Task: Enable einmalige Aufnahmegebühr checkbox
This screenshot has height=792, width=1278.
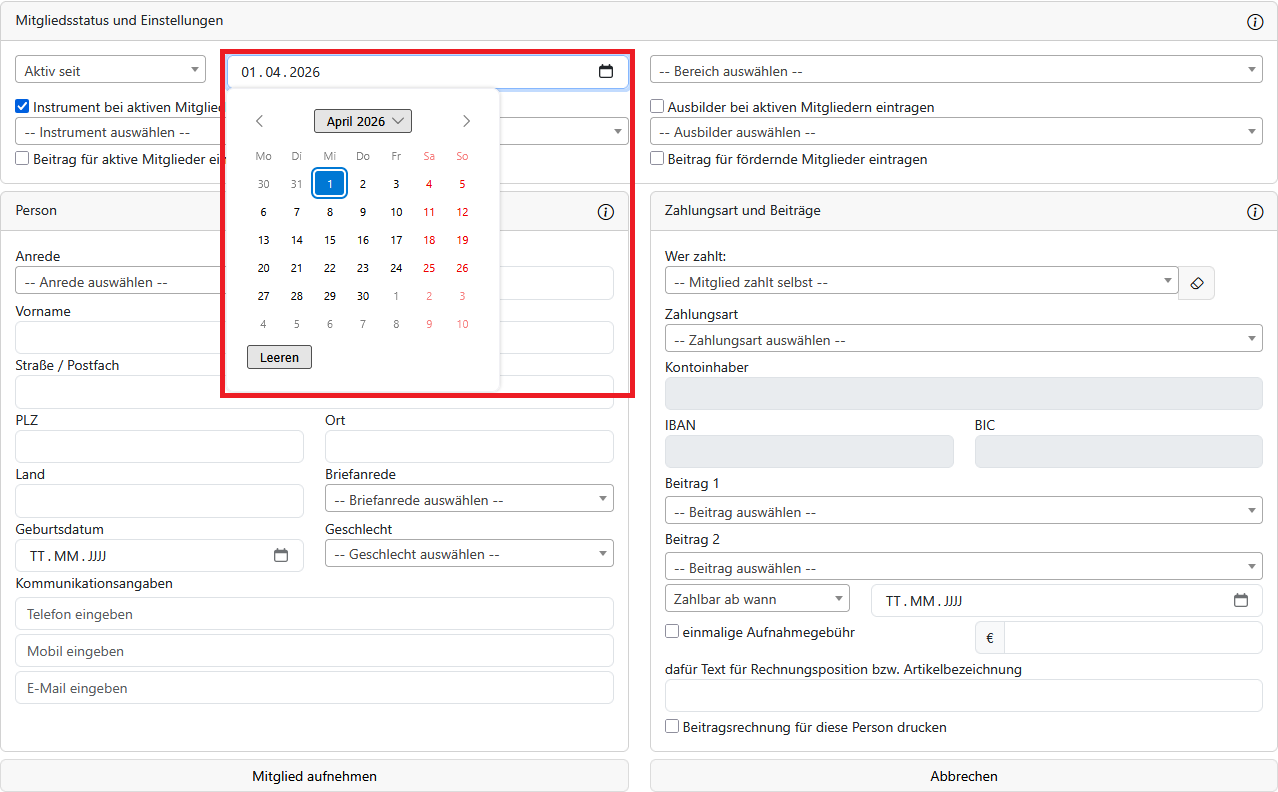Action: pos(673,632)
